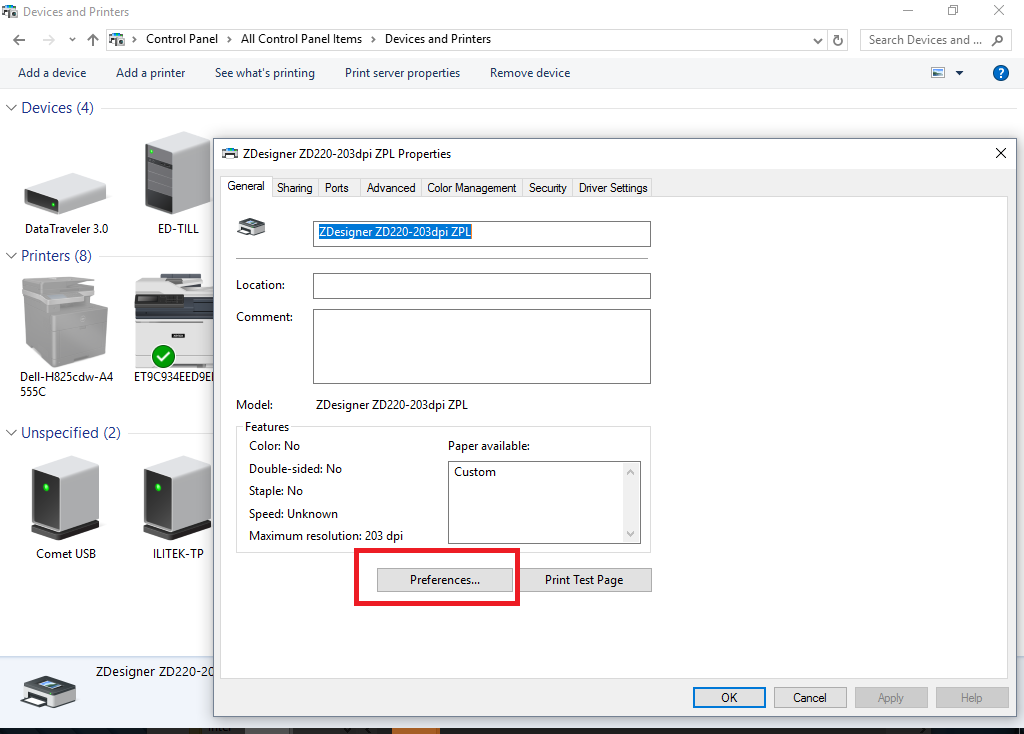Open the Ports tab
This screenshot has height=734, width=1024.
[337, 188]
